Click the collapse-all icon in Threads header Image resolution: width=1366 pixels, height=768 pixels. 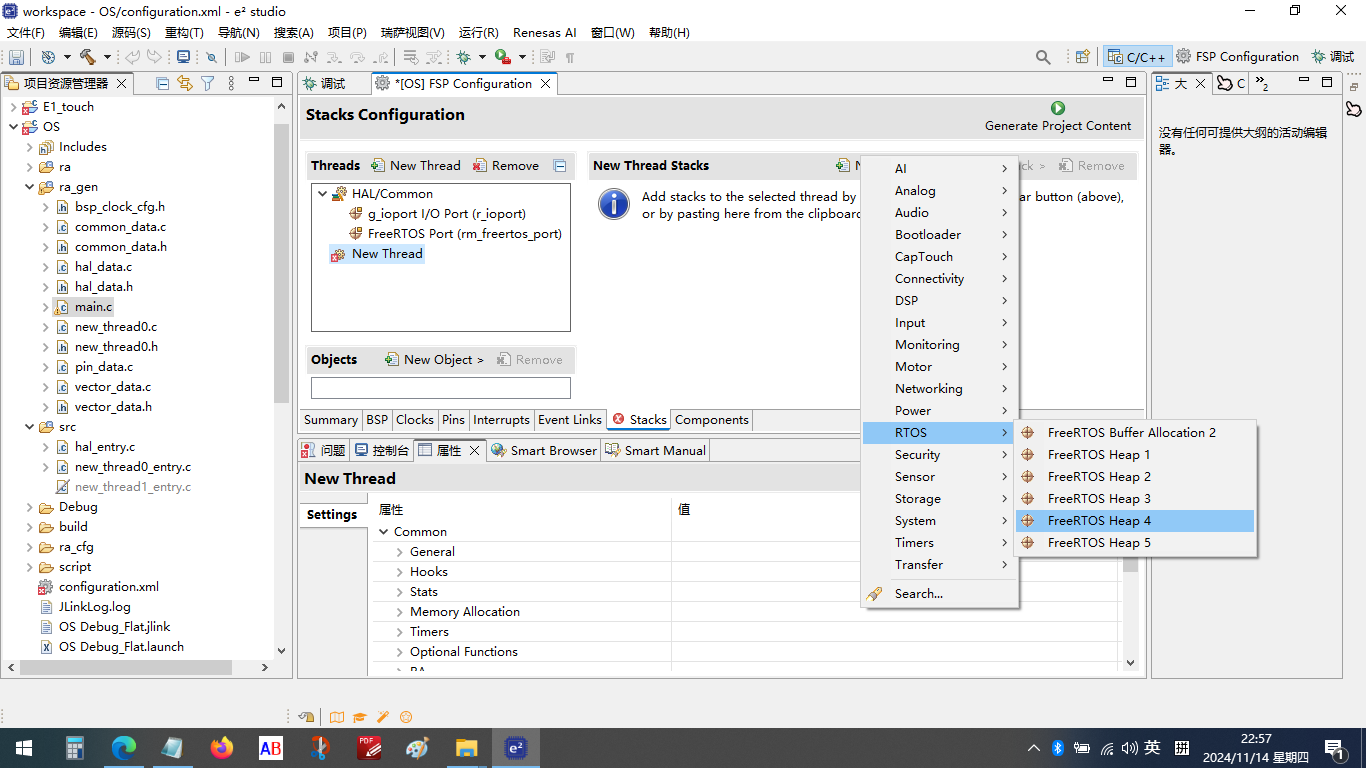click(560, 166)
